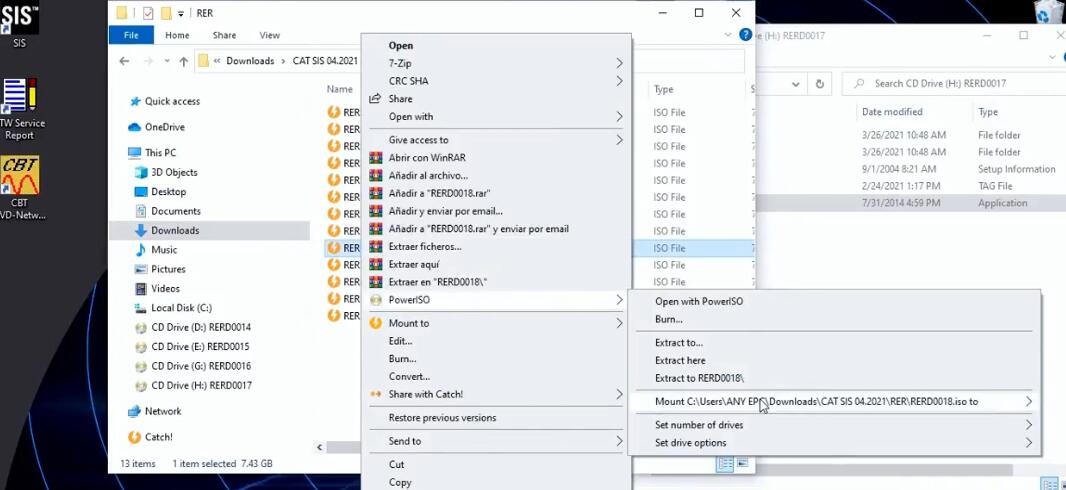
Task: Expand Set number of drives submenu
Action: (833, 425)
